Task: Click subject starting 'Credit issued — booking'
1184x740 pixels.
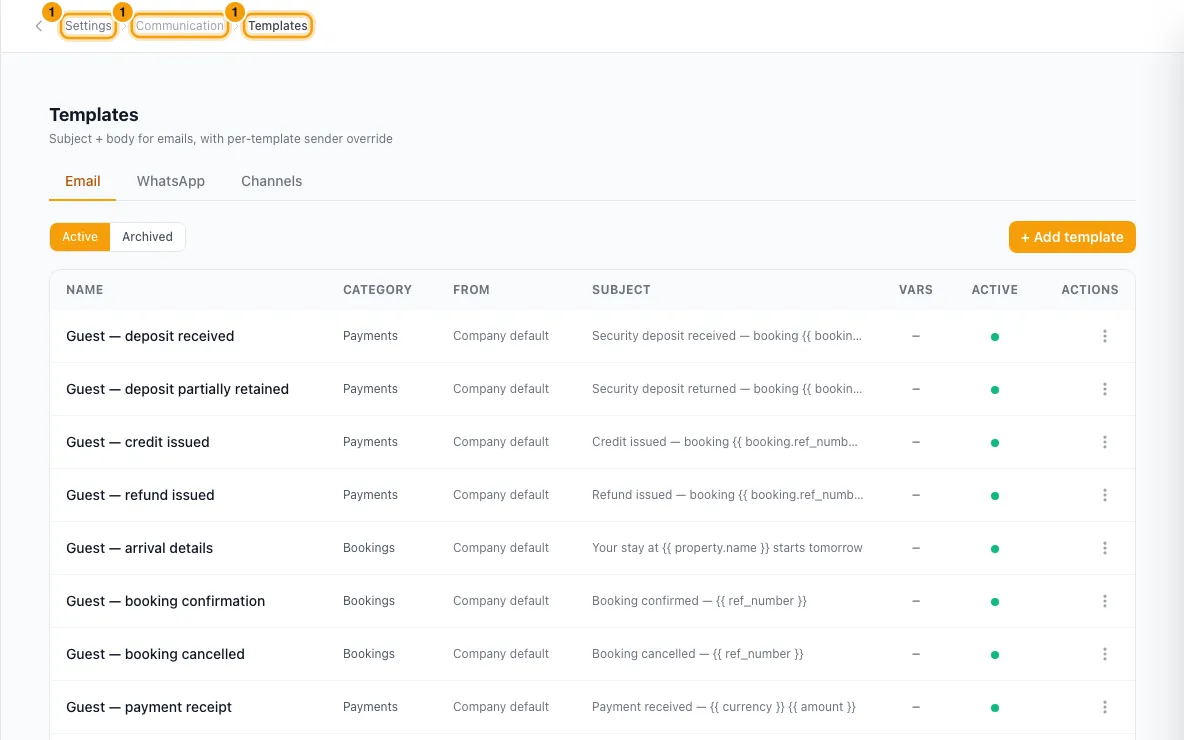Action: tap(725, 442)
